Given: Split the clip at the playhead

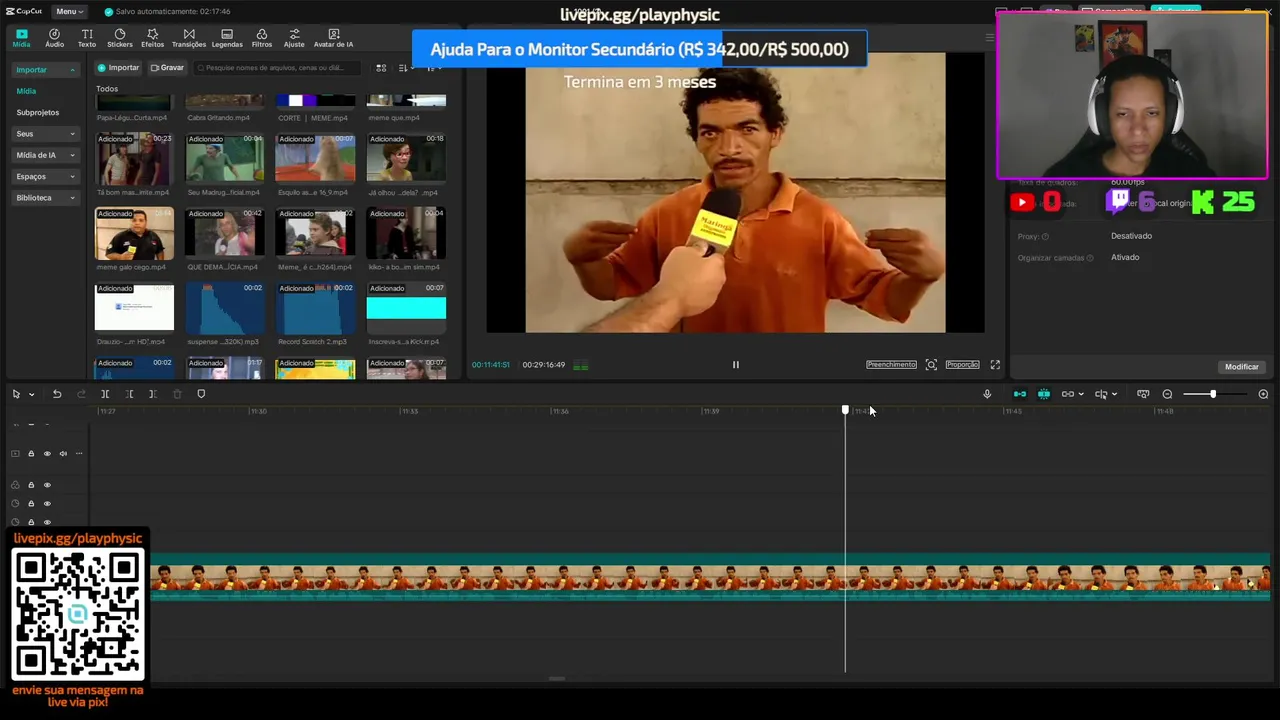Looking at the screenshot, I should tap(105, 394).
